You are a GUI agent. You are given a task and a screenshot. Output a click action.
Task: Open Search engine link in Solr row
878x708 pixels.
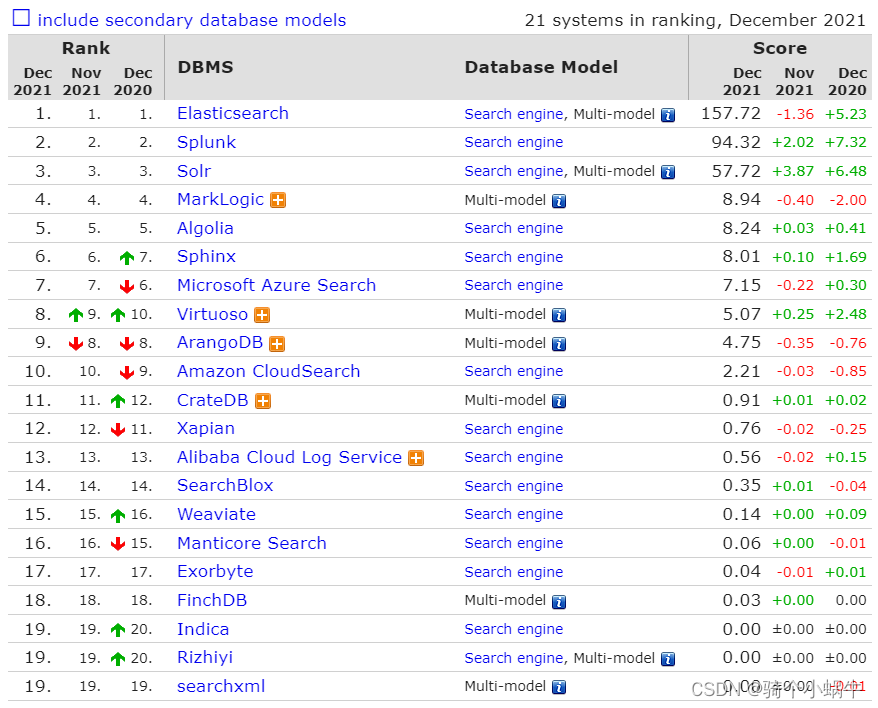click(513, 171)
